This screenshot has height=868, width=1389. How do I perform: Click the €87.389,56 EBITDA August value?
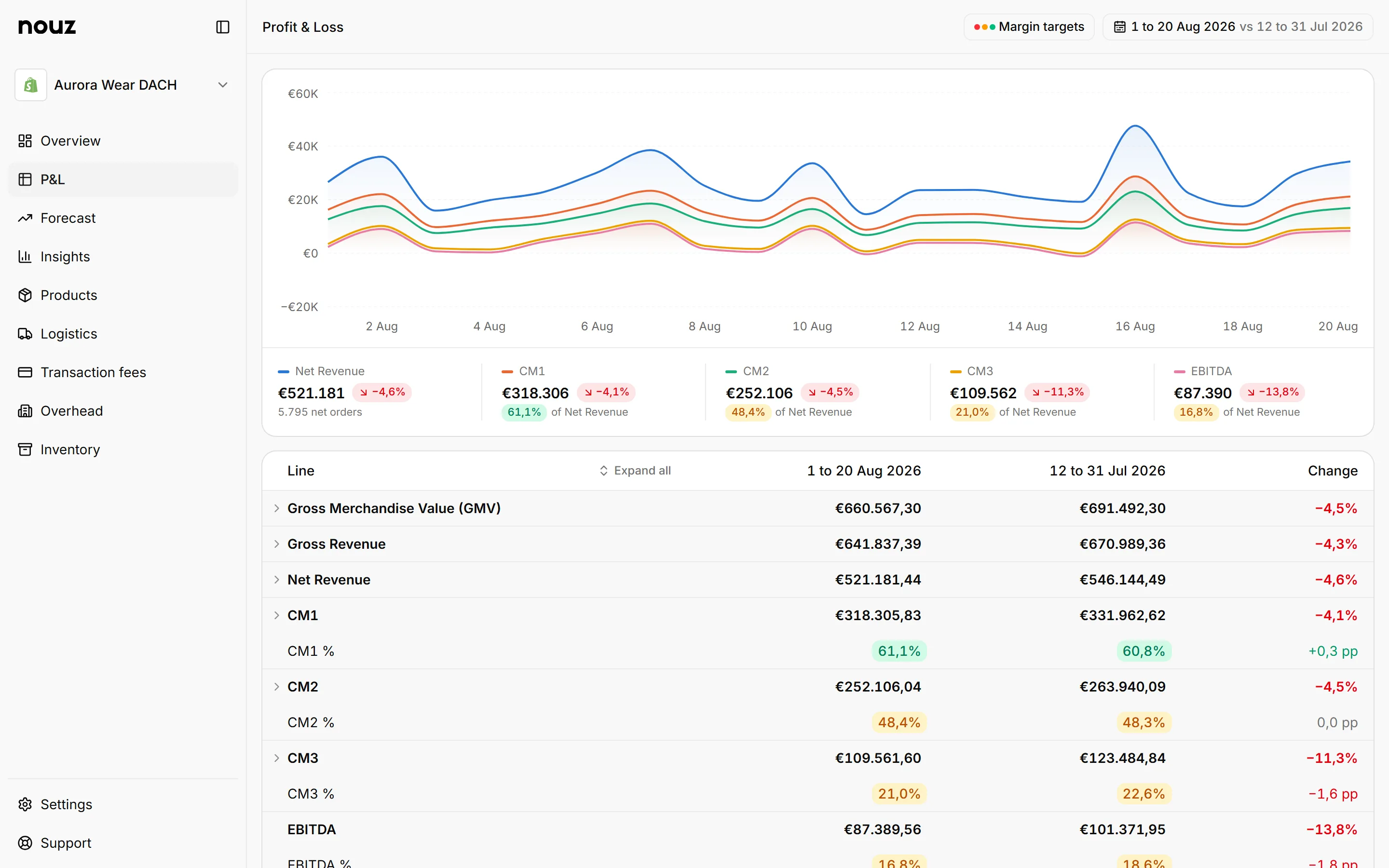[882, 829]
